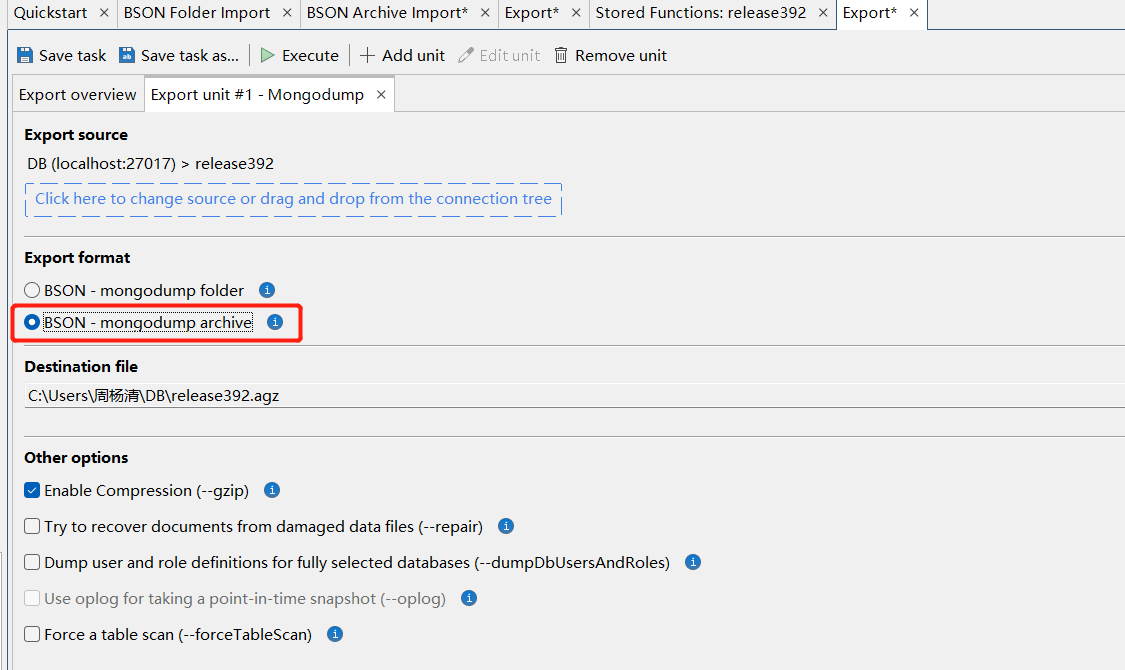Screen dimensions: 1125x670
Task: Show info for --forceTableScan option
Action: pyautogui.click(x=335, y=634)
